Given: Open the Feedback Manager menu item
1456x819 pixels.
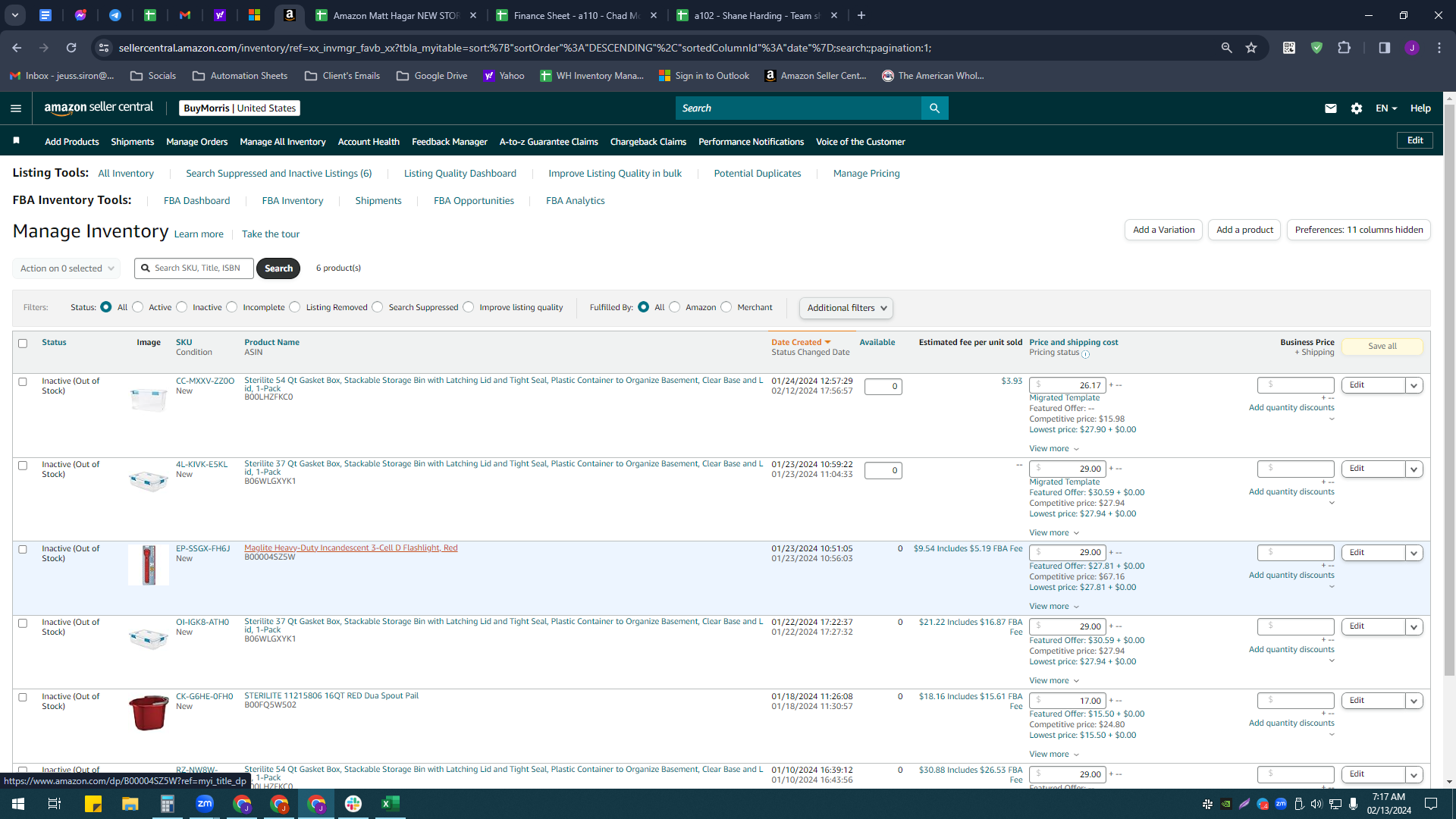Looking at the screenshot, I should [x=450, y=142].
